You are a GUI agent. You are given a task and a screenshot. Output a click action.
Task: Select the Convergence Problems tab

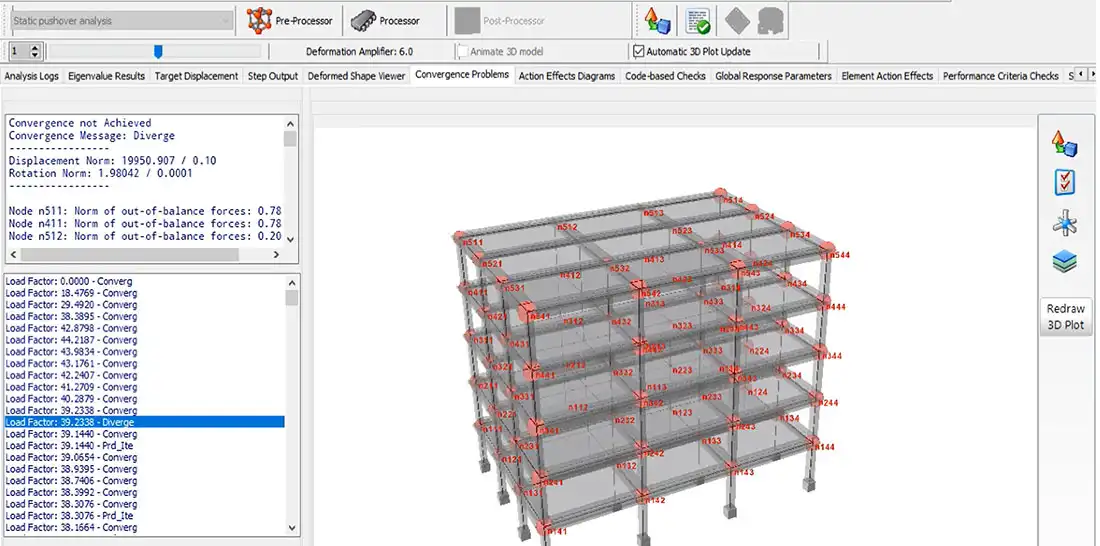pyautogui.click(x=462, y=74)
